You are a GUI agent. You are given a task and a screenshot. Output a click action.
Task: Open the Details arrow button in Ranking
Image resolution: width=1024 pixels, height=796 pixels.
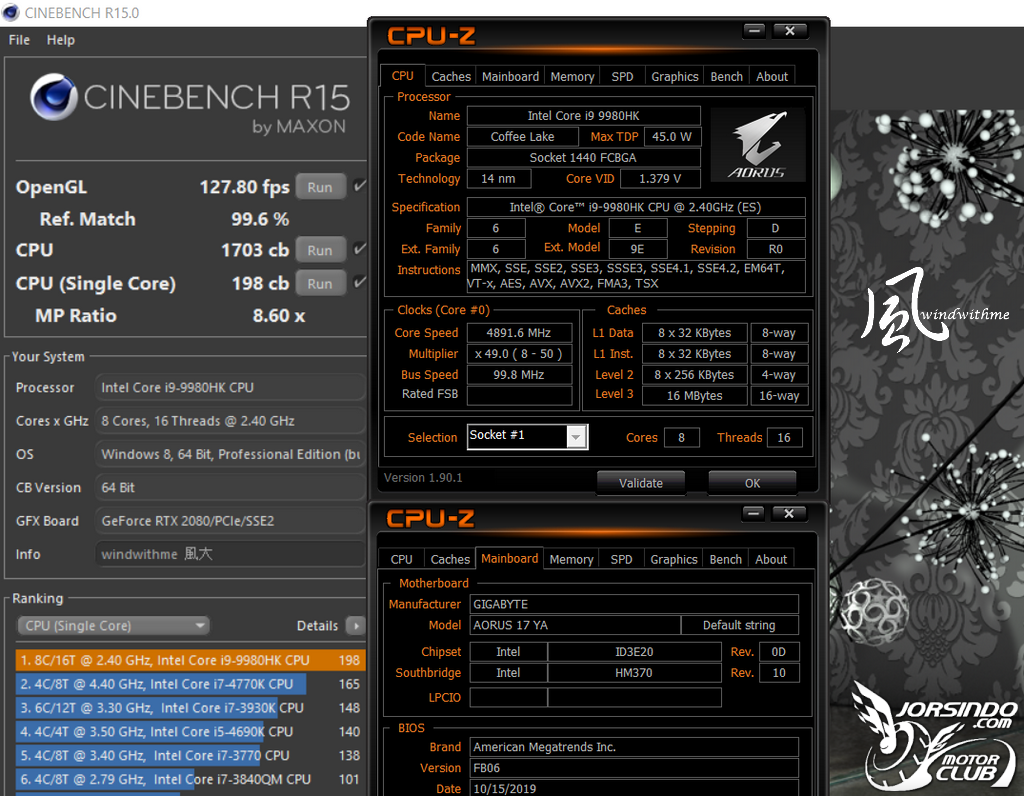click(356, 626)
